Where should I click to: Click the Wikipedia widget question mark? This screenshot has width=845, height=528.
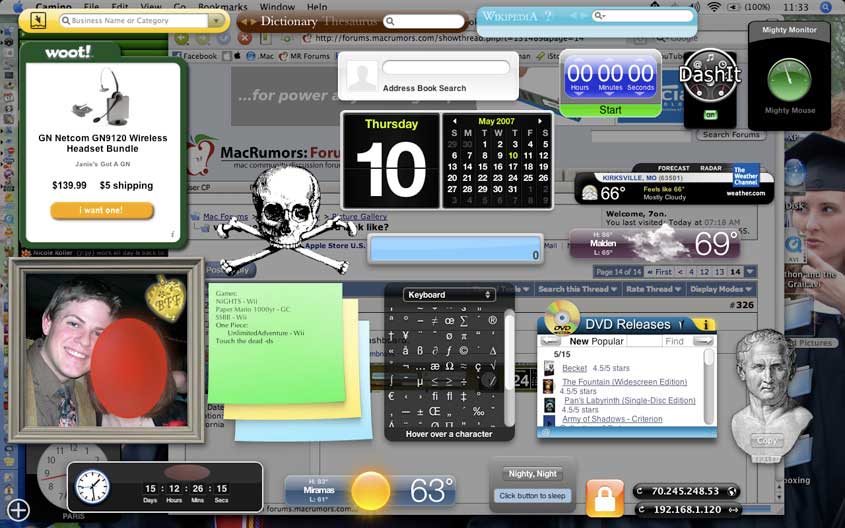(549, 16)
